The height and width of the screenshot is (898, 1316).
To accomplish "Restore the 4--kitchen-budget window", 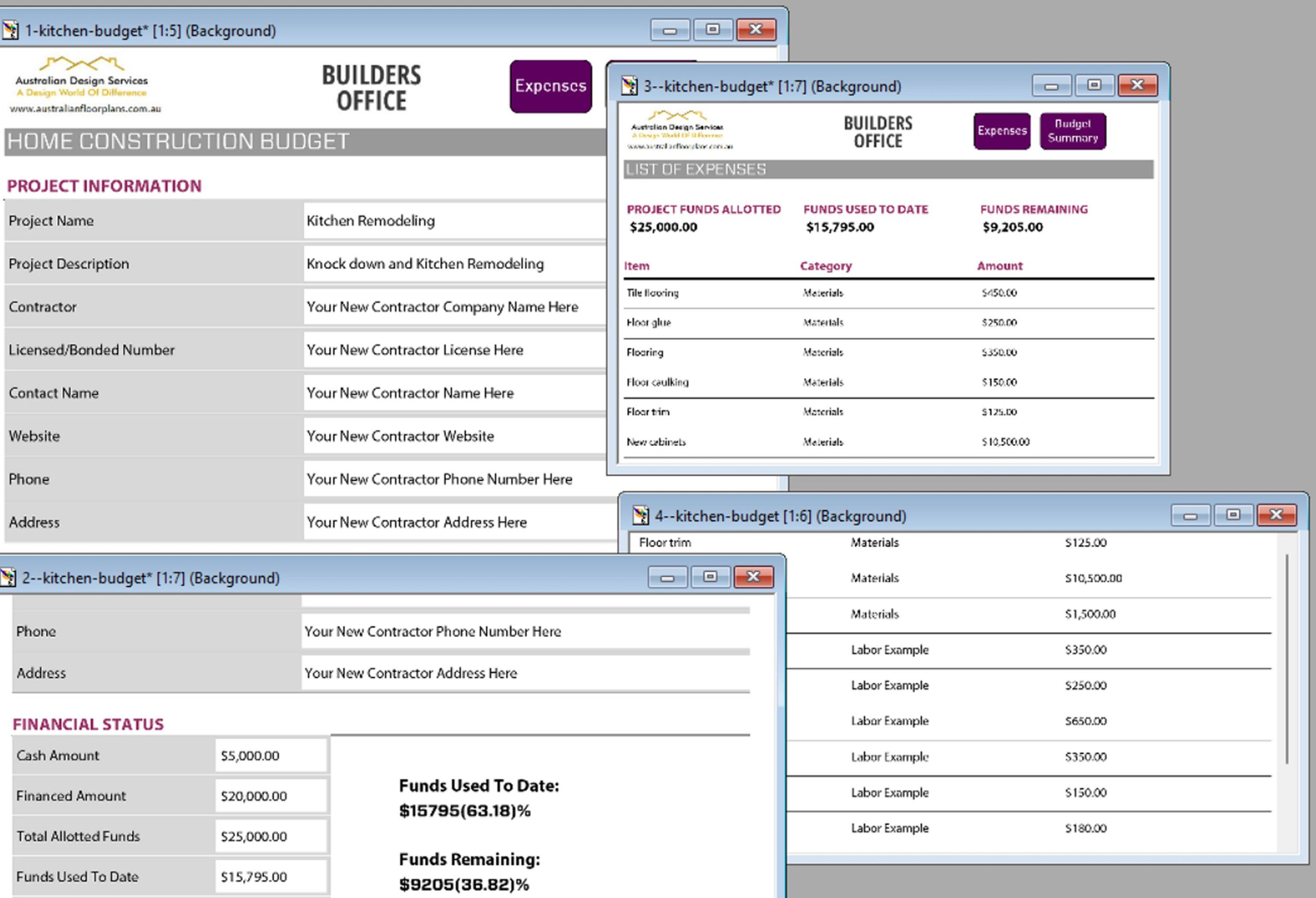I will point(1234,515).
